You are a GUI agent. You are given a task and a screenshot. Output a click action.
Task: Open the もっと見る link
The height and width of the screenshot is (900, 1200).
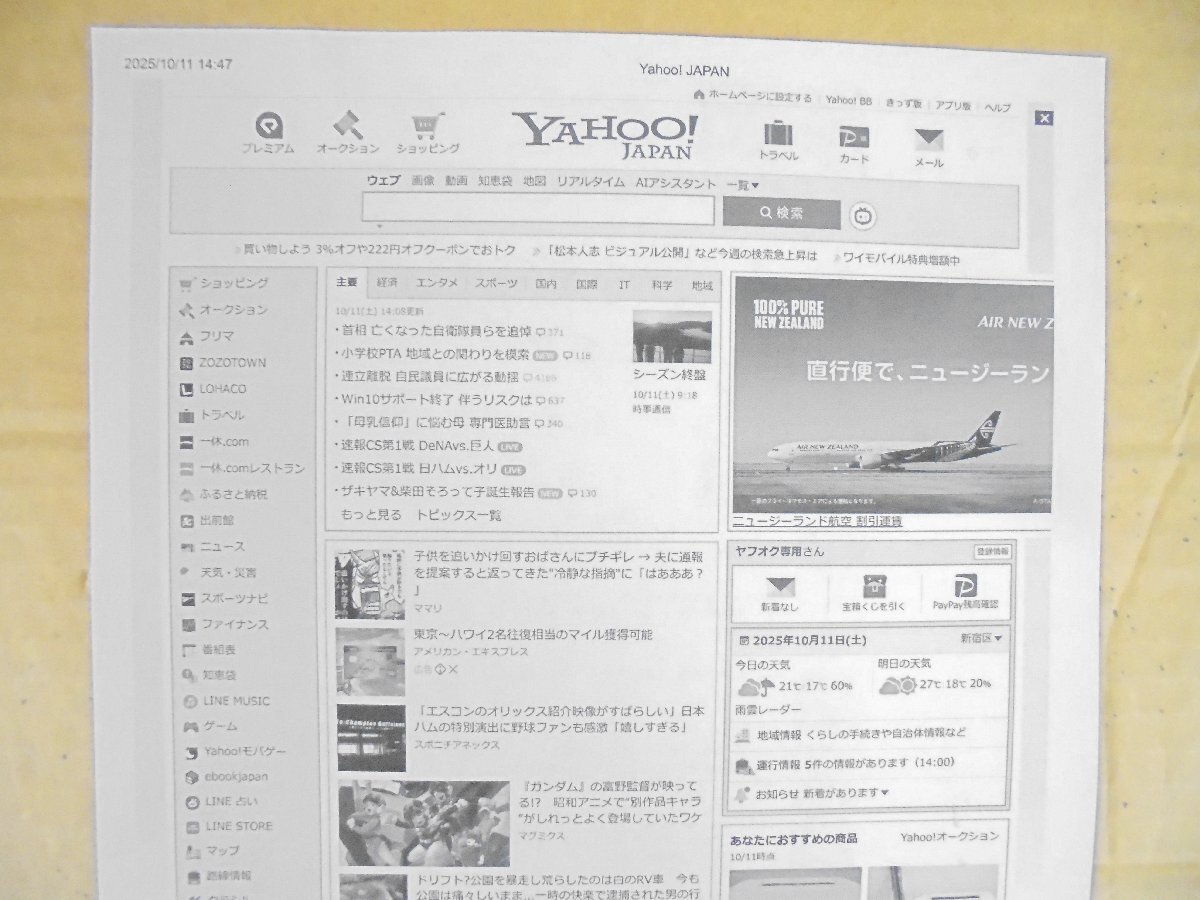pos(371,515)
